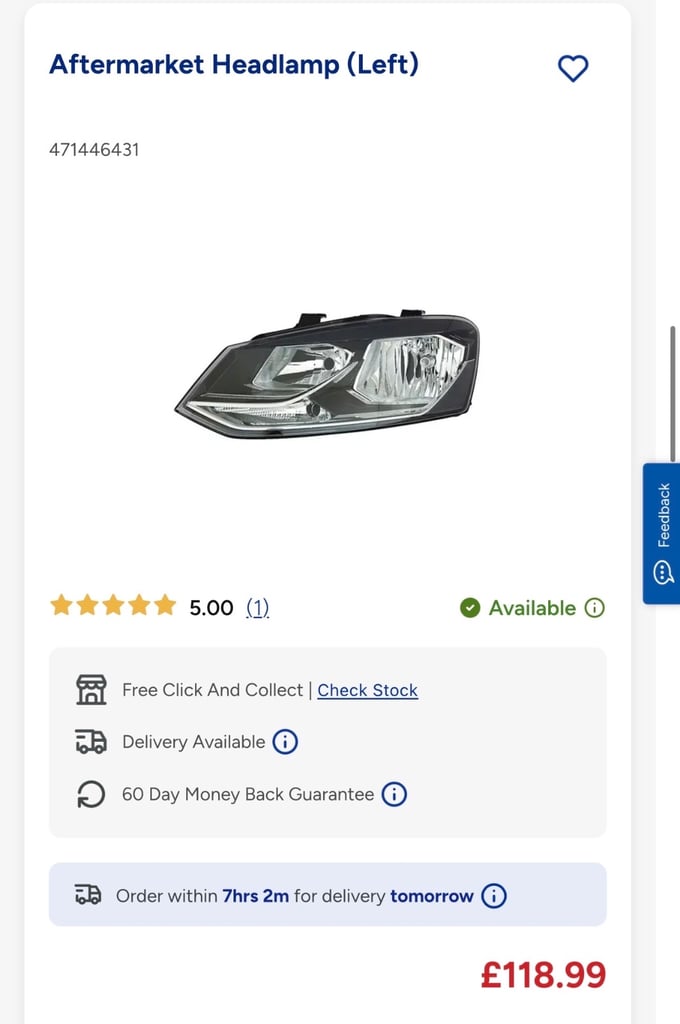This screenshot has height=1024, width=680.
Task: Click the headlamp product image
Action: pyautogui.click(x=327, y=374)
